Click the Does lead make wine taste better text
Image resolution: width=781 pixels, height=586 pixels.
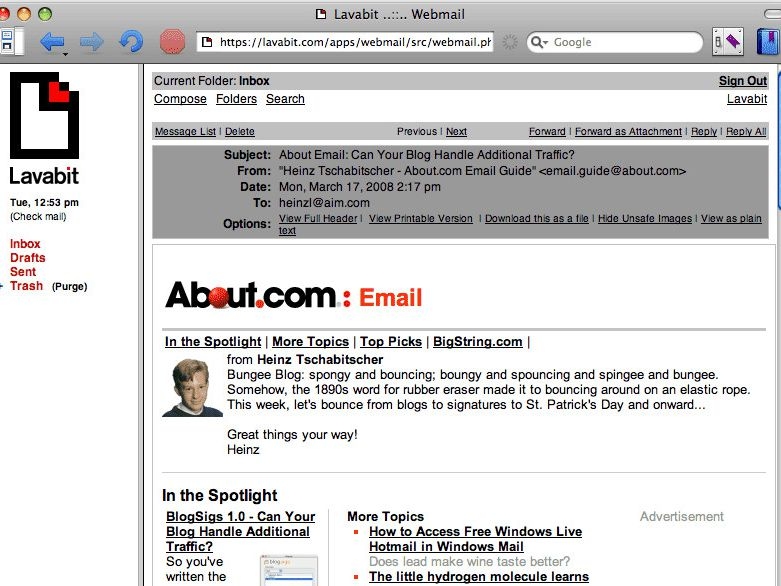coord(469,562)
